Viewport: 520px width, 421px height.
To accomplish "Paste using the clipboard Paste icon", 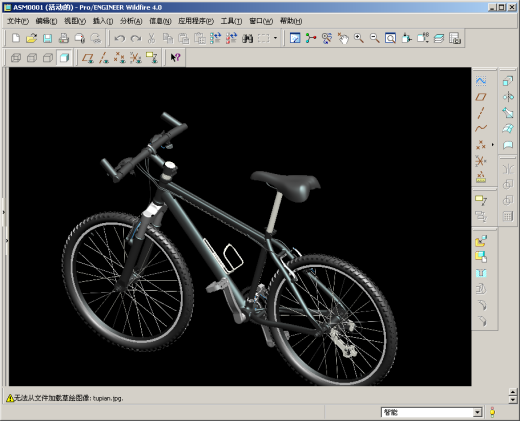I will click(183, 38).
